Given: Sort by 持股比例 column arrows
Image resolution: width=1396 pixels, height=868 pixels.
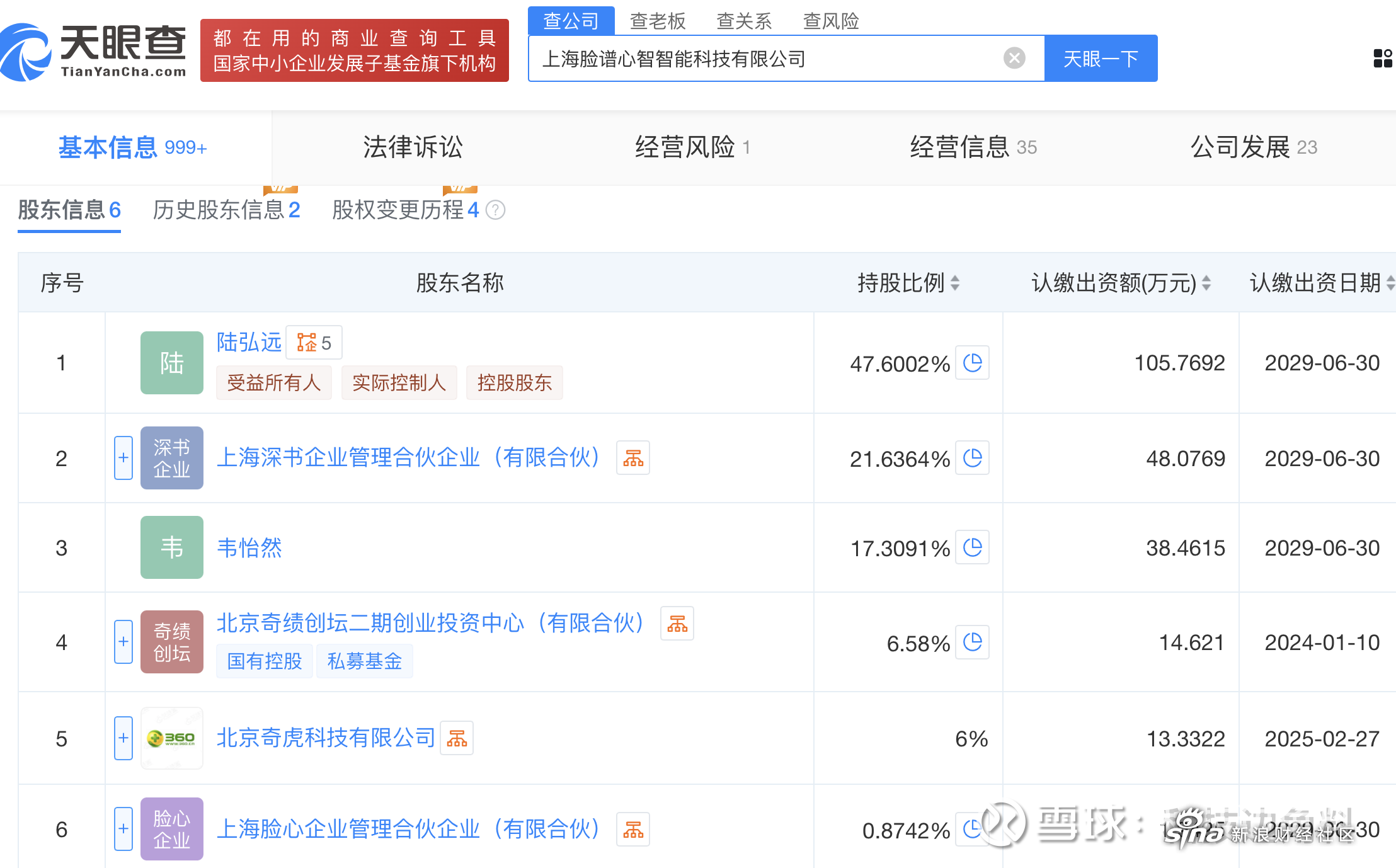Looking at the screenshot, I should click(955, 283).
